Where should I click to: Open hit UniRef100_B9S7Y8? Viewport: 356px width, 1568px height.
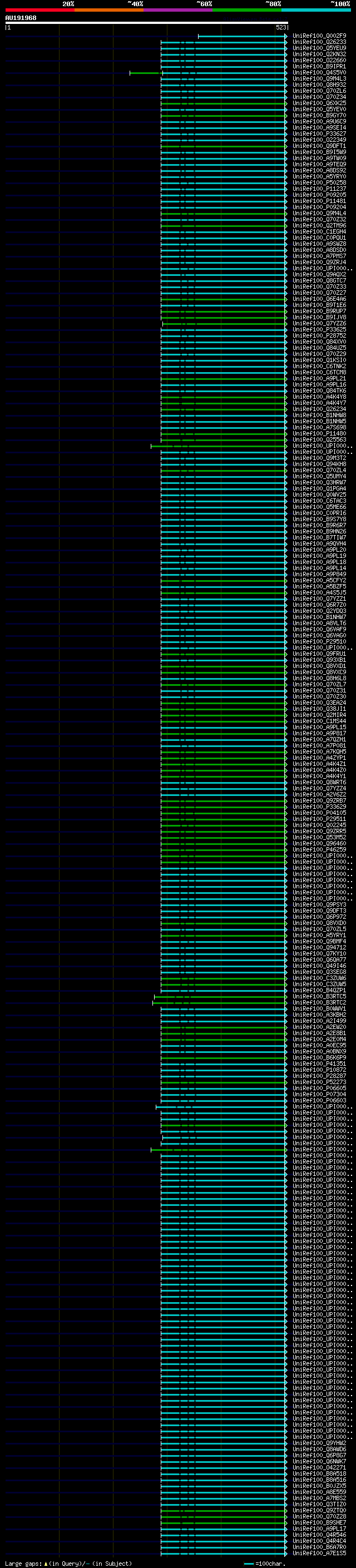tap(319, 519)
